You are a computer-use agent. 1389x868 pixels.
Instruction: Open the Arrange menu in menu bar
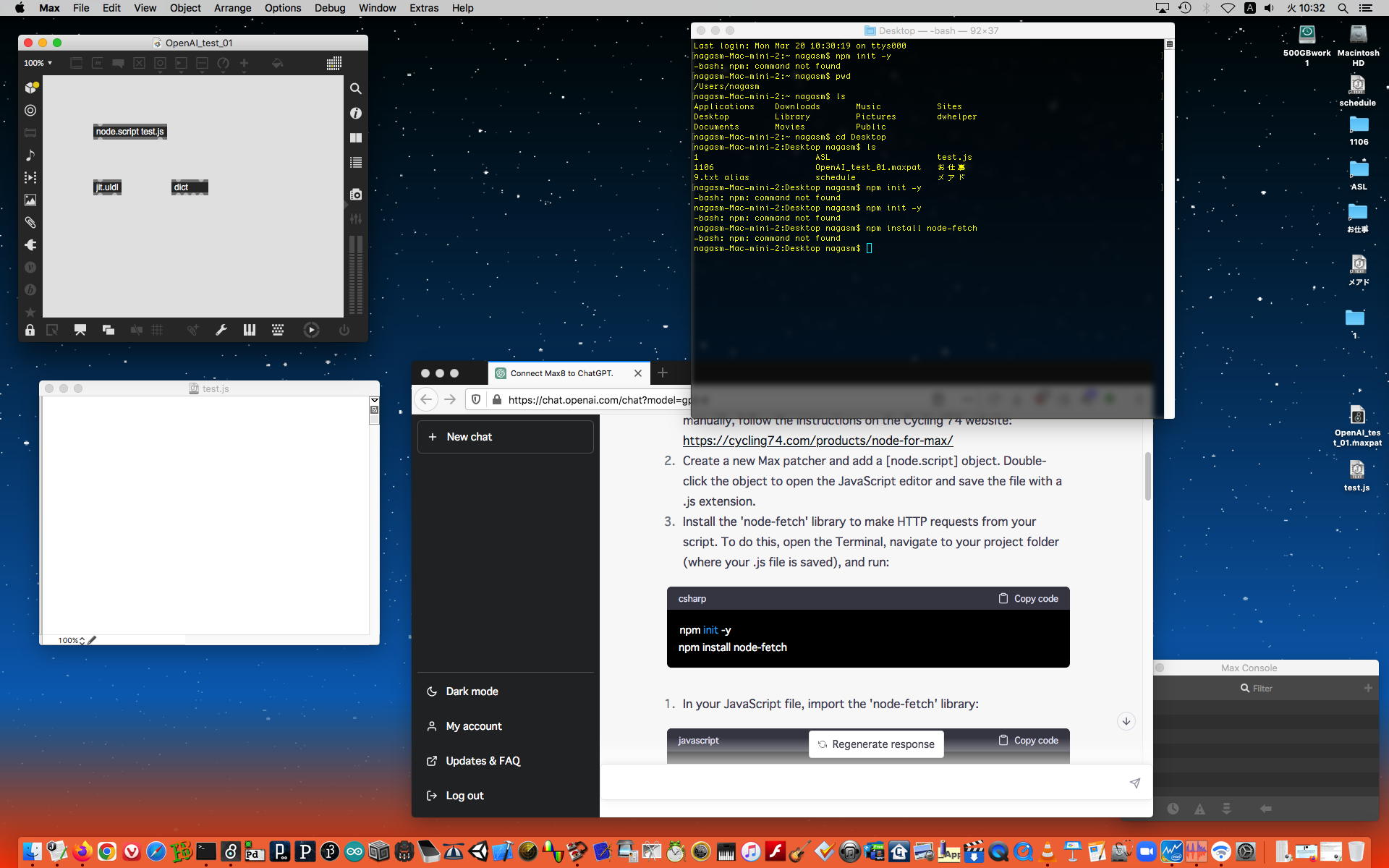[x=232, y=8]
